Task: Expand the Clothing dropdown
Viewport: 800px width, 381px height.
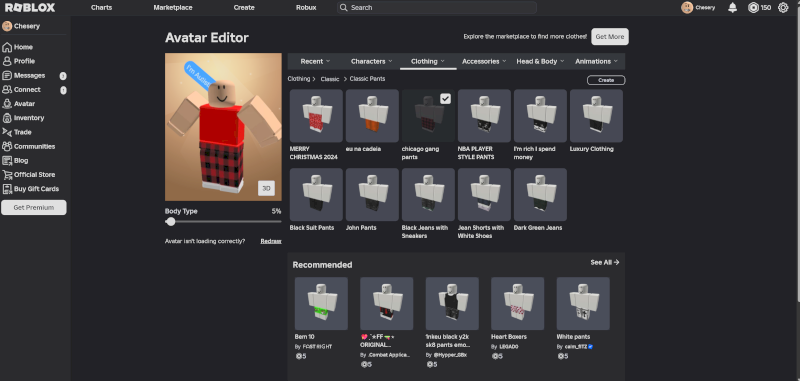Action: pyautogui.click(x=428, y=61)
